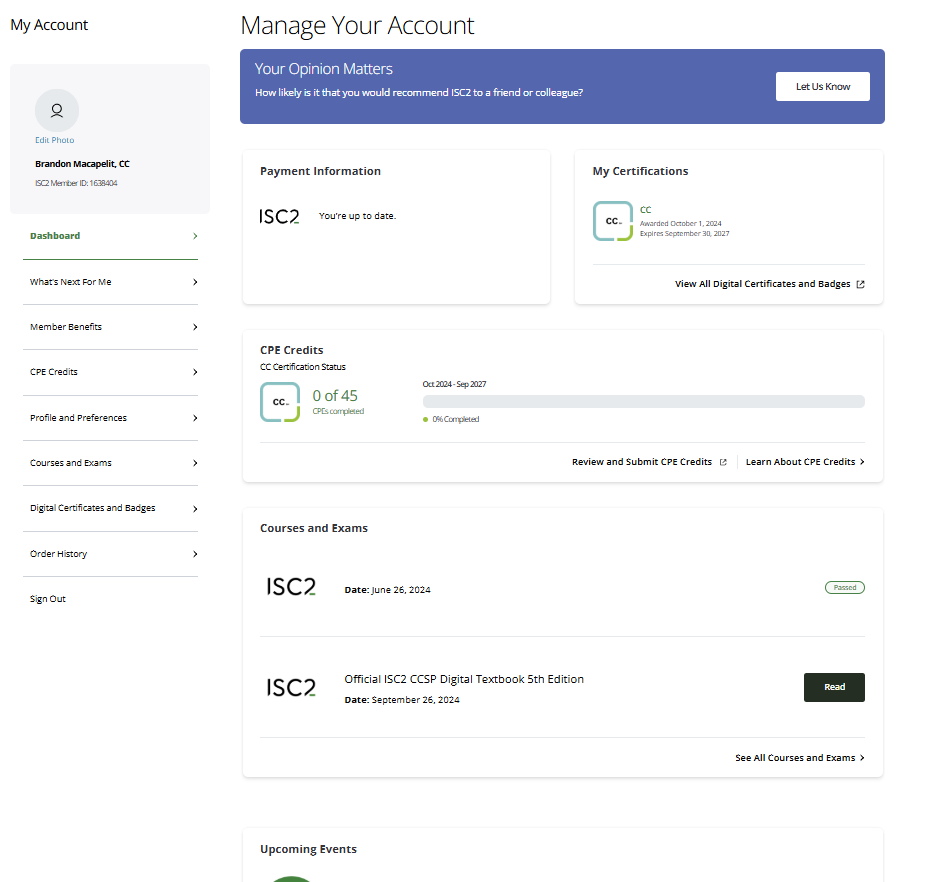Click the Passed status badge
925x882 pixels.
tap(844, 588)
